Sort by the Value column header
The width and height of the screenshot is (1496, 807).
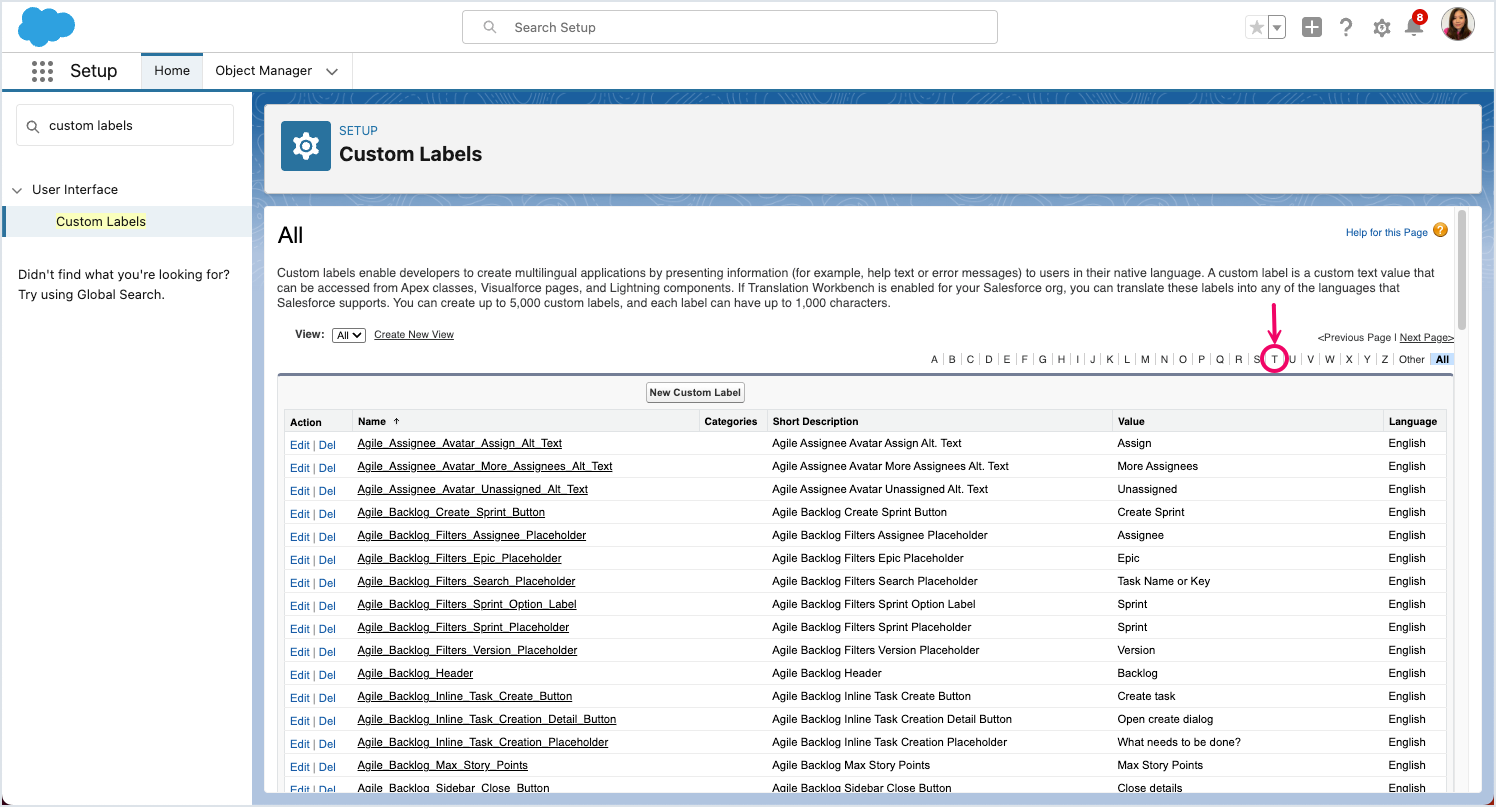coord(1131,422)
